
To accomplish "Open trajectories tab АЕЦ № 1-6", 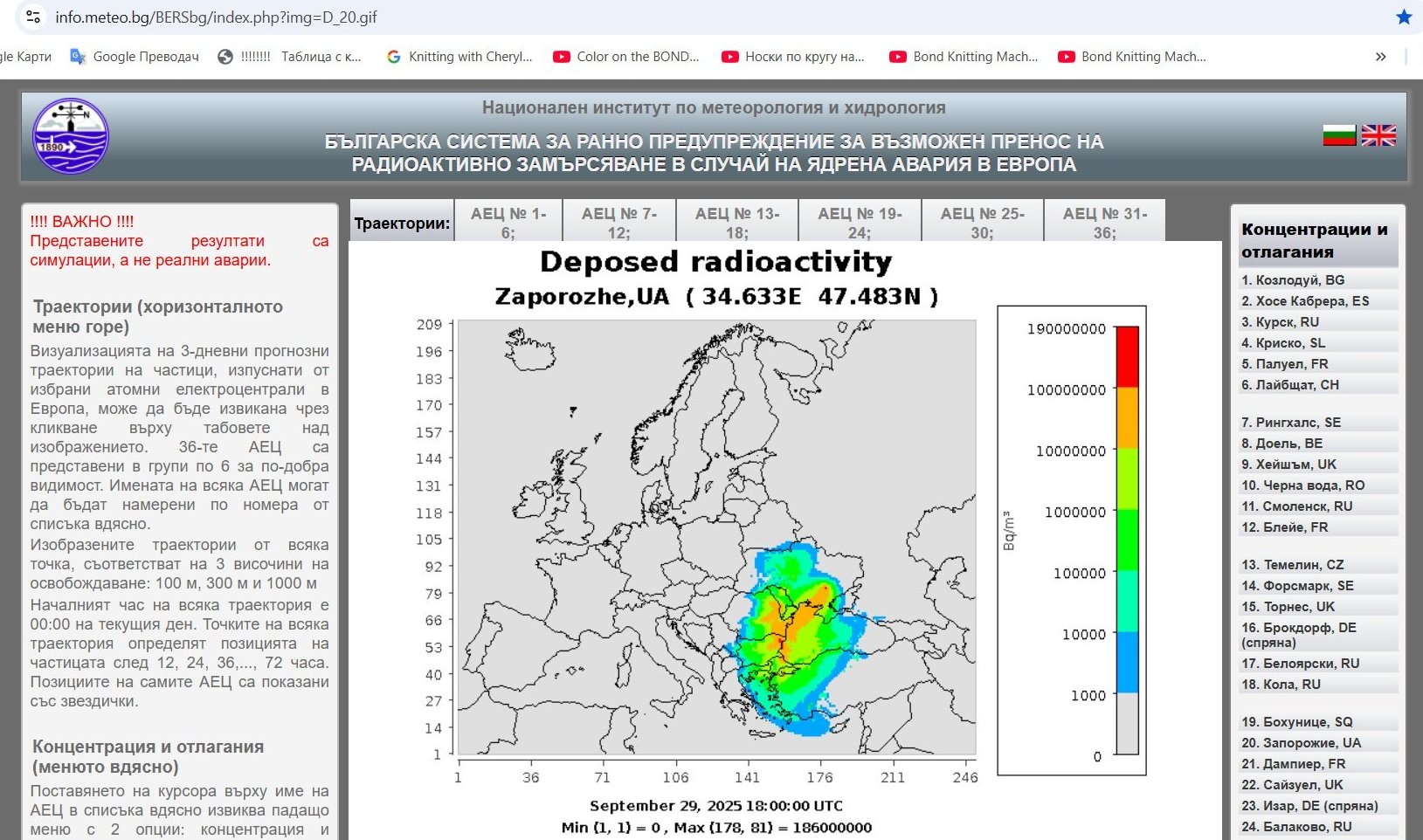I will 508,223.
